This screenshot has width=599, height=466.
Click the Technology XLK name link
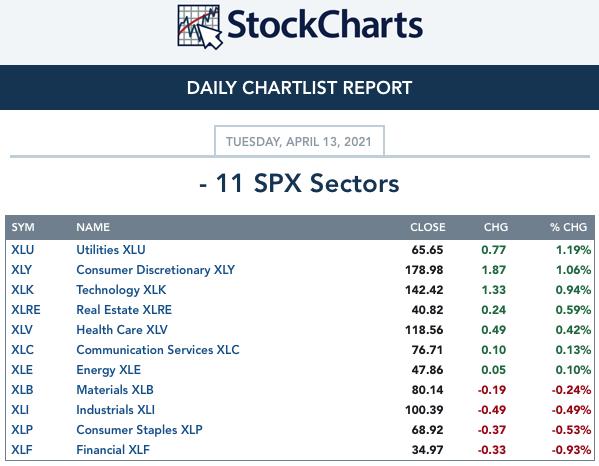(121, 290)
